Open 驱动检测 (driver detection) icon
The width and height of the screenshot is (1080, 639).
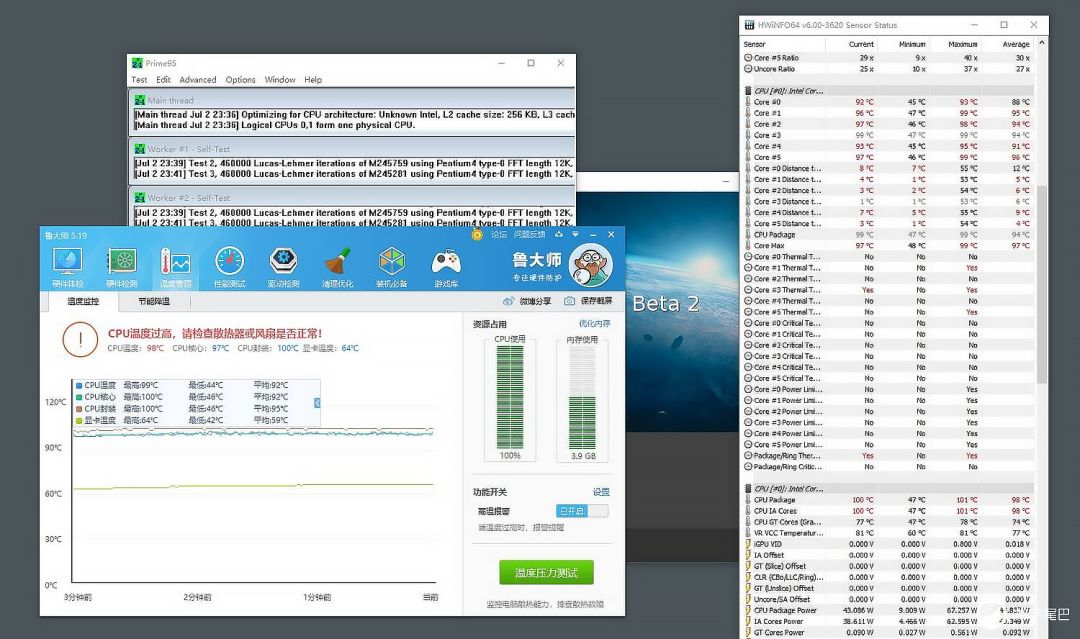pyautogui.click(x=283, y=267)
